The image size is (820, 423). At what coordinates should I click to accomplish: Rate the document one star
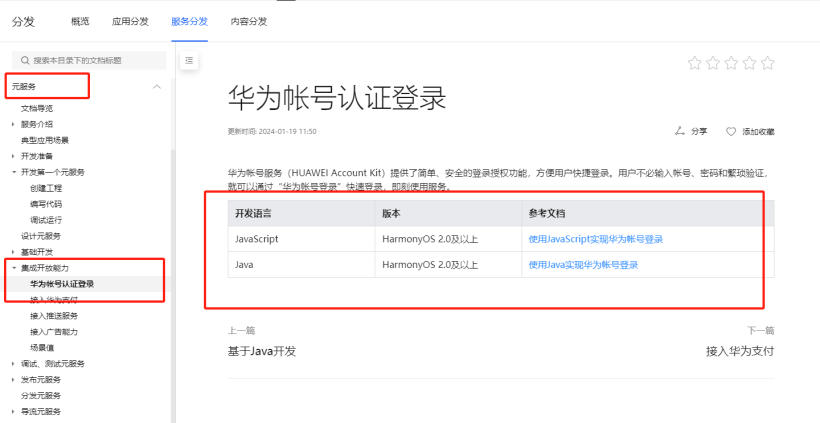click(x=694, y=63)
